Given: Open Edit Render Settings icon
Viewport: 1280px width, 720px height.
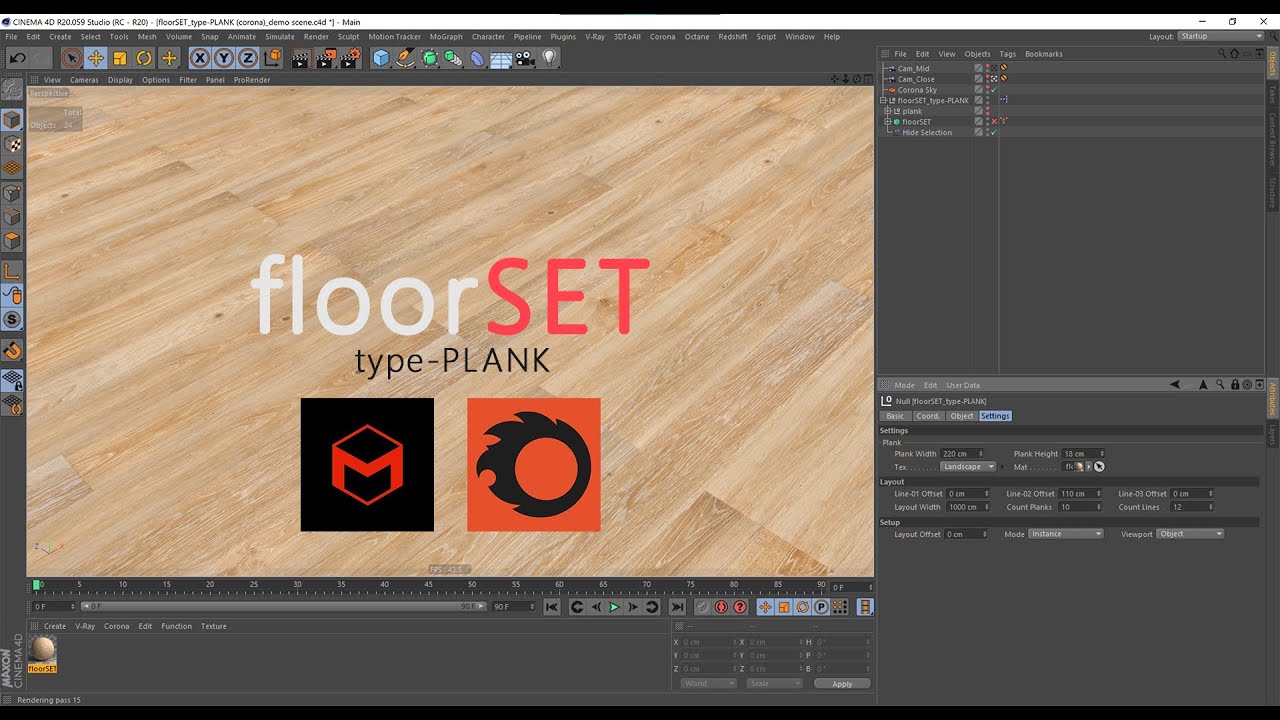Looking at the screenshot, I should 350,58.
